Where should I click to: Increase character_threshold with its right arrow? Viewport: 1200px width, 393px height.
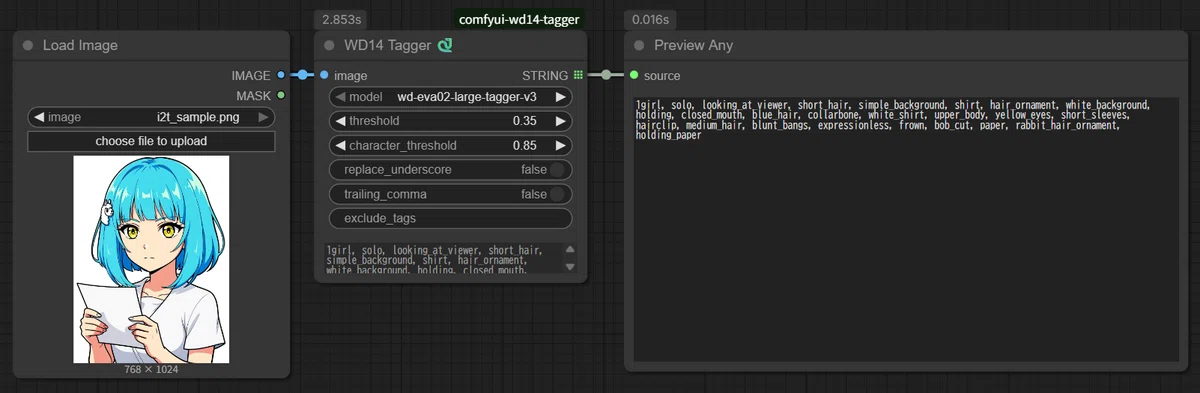point(561,145)
